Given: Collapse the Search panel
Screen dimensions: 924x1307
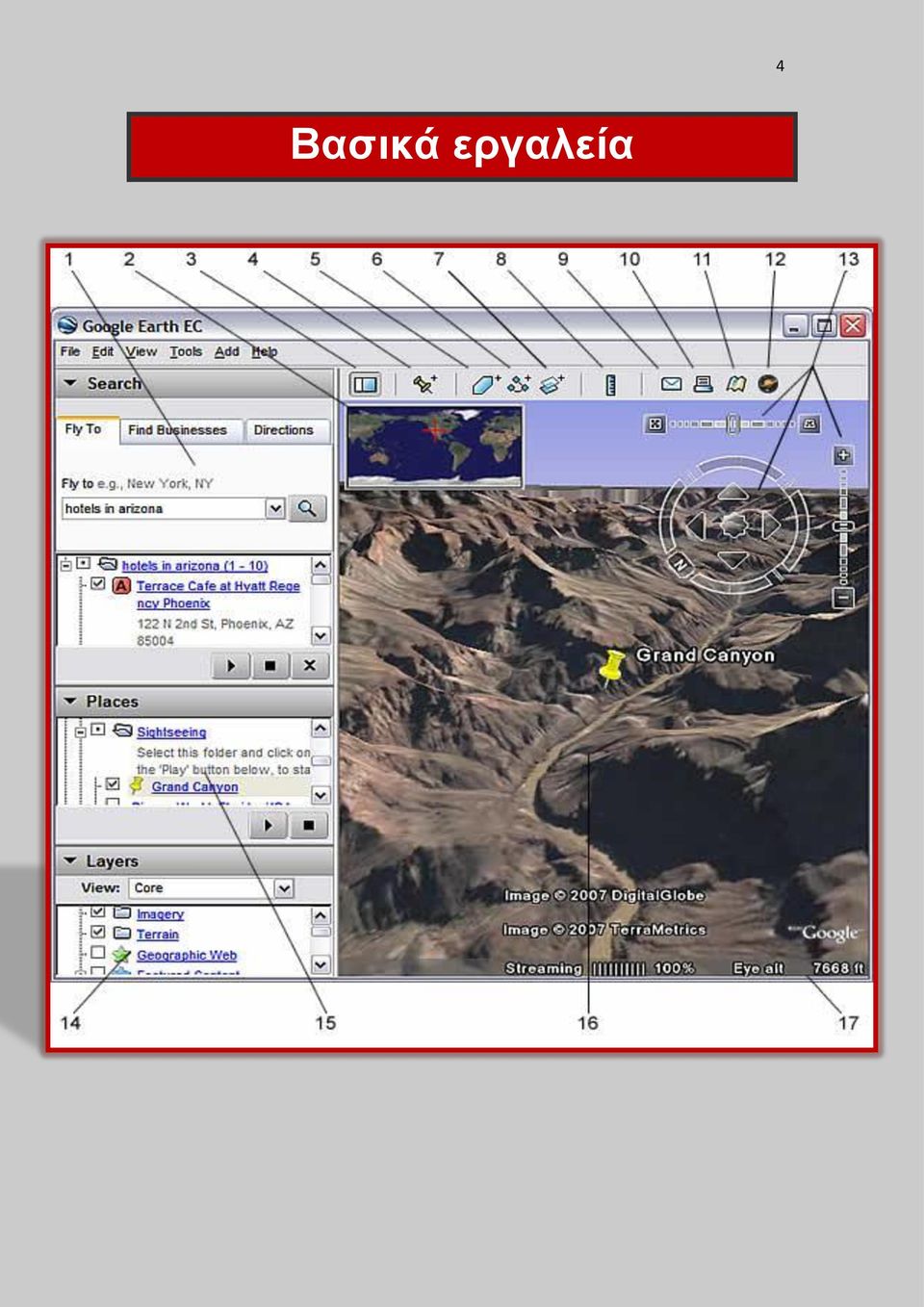Looking at the screenshot, I should (70, 383).
